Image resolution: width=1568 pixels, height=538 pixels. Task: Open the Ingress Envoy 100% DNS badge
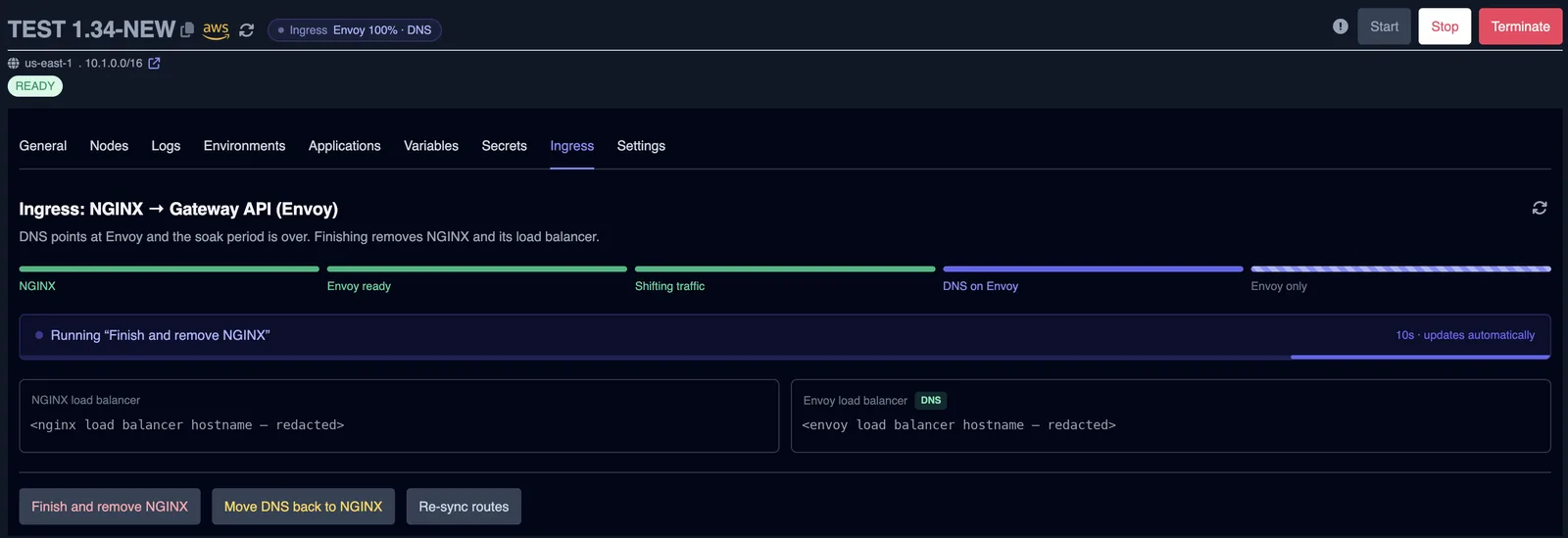click(355, 30)
